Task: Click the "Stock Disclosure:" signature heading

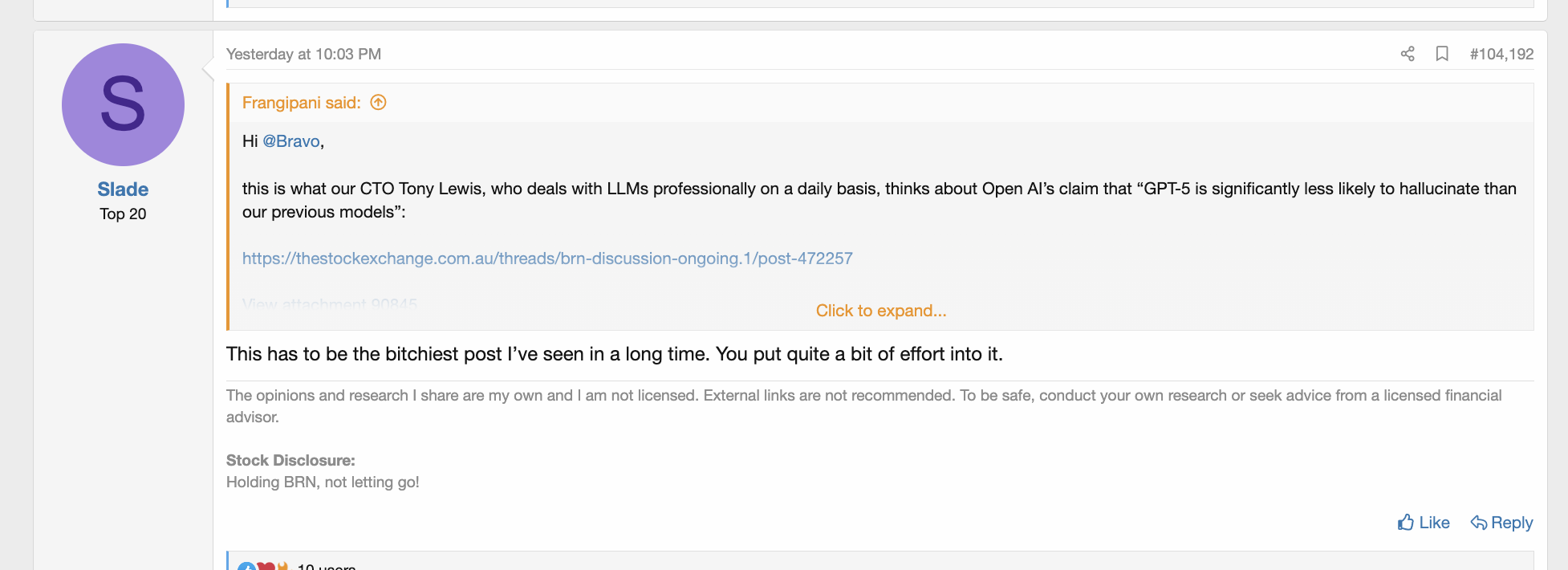Action: click(290, 460)
